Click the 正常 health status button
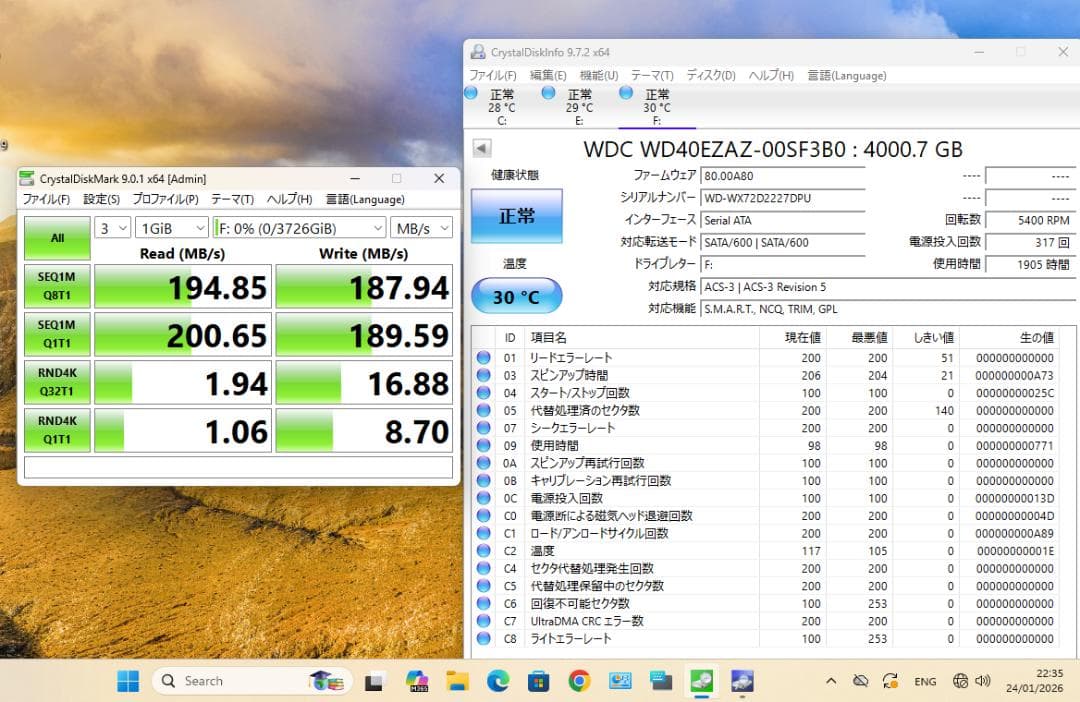 [516, 215]
